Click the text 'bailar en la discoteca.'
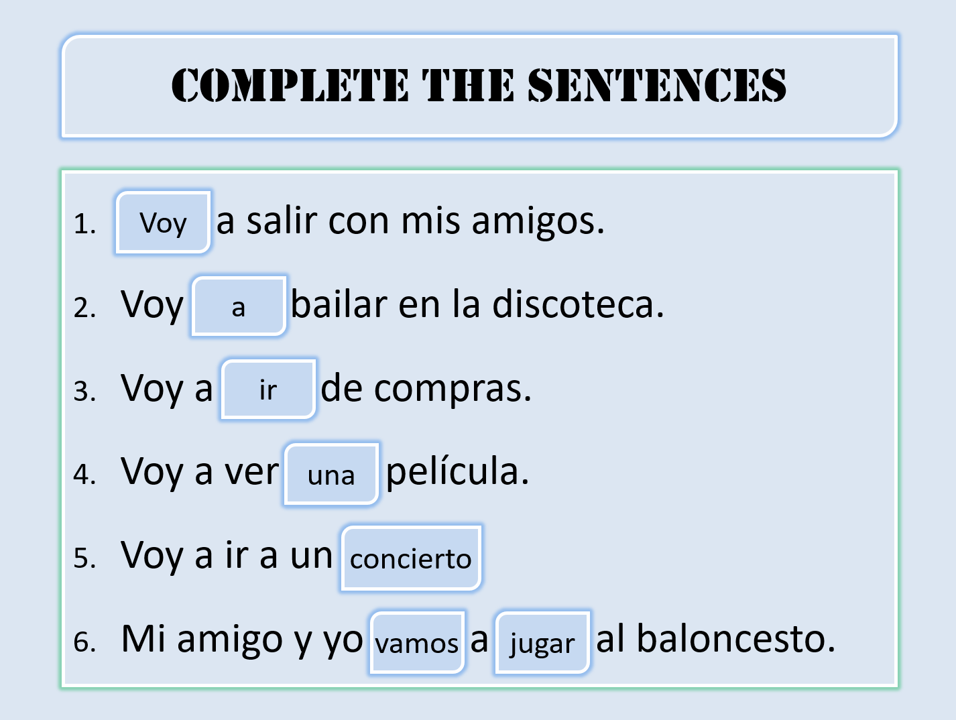956x720 pixels. tap(477, 304)
